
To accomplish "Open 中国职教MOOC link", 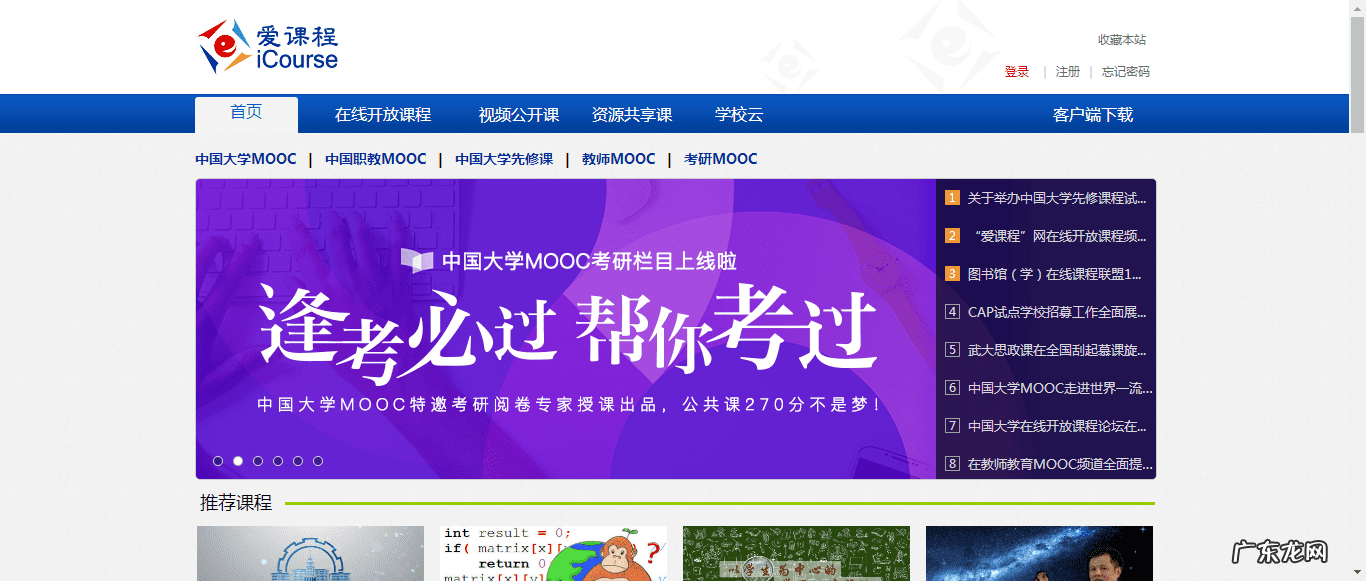I will pos(376,159).
